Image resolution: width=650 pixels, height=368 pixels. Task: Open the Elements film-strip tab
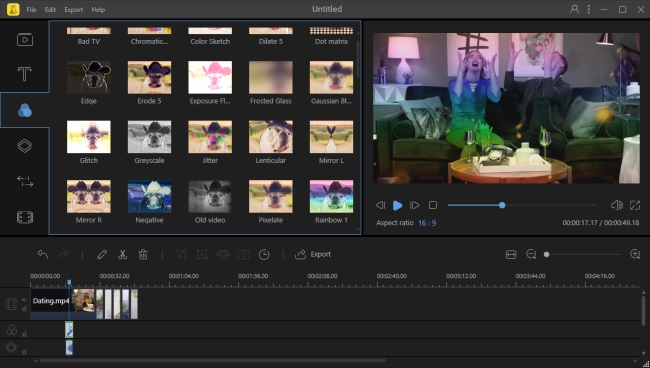25,217
